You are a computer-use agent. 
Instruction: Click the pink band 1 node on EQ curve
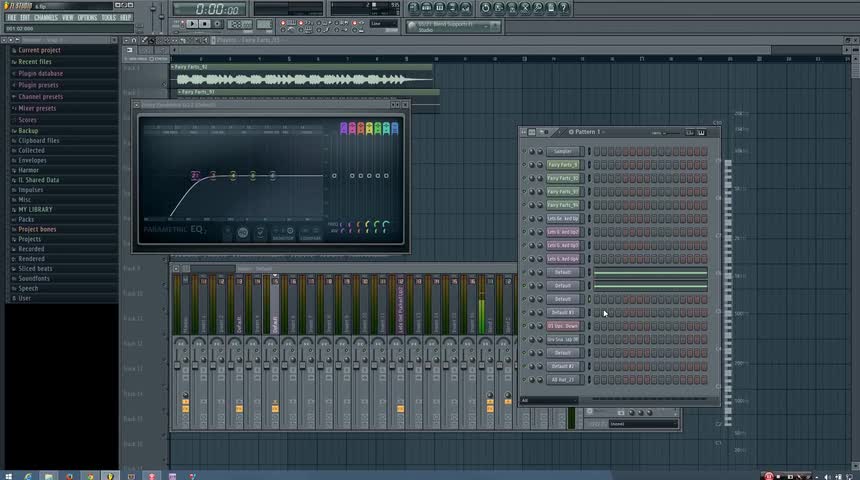click(x=195, y=175)
